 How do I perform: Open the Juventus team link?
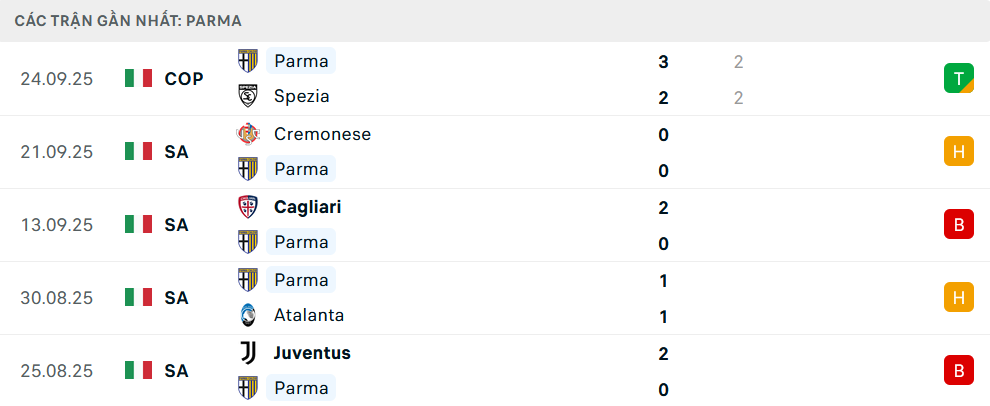[x=312, y=353]
